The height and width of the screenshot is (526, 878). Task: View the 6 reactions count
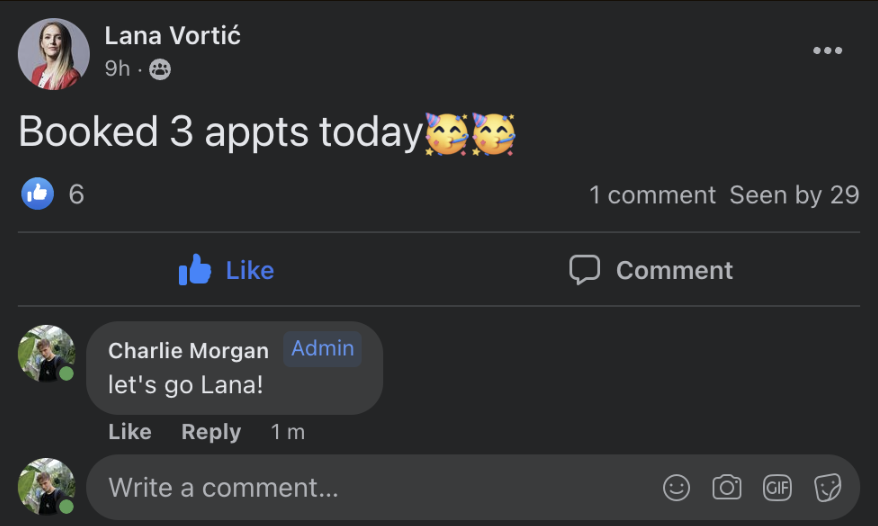click(76, 194)
